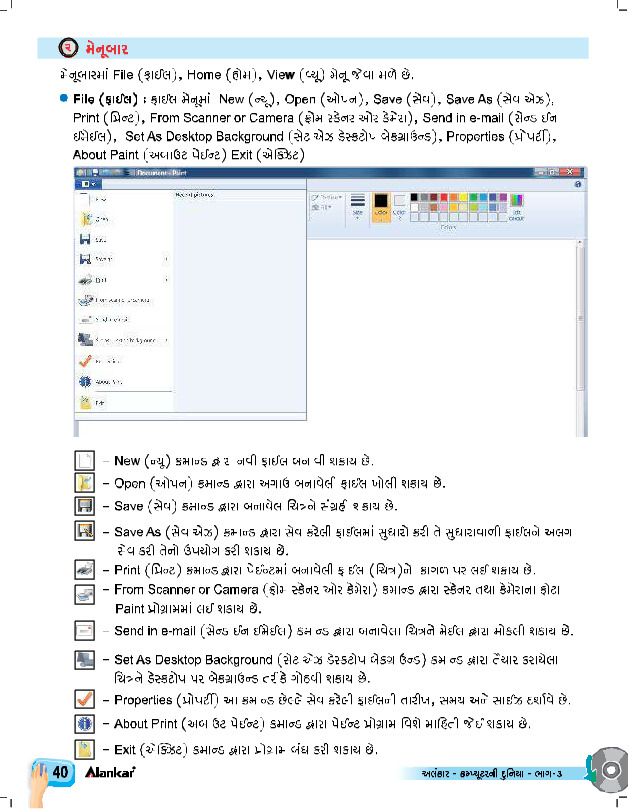Expand Set as desktop background submenu arrow
This screenshot has height=809, width=629.
pos(165,340)
